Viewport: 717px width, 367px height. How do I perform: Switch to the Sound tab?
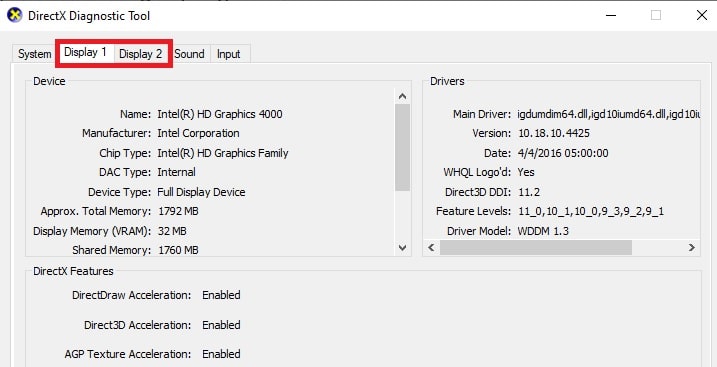pyautogui.click(x=189, y=54)
